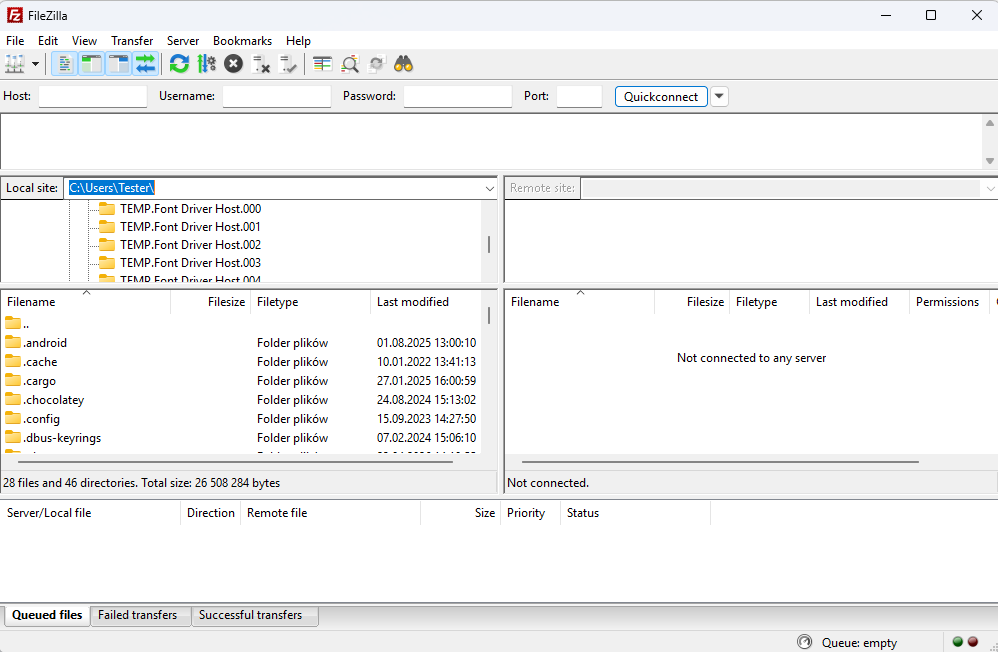Image resolution: width=998 pixels, height=652 pixels.
Task: Open the File menu
Action: click(x=15, y=41)
